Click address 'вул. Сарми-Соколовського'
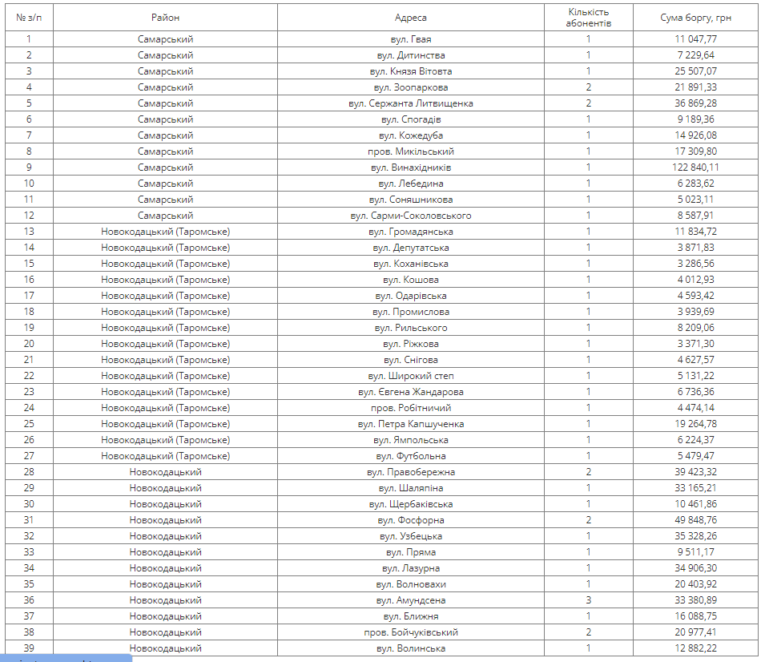 [x=411, y=215]
